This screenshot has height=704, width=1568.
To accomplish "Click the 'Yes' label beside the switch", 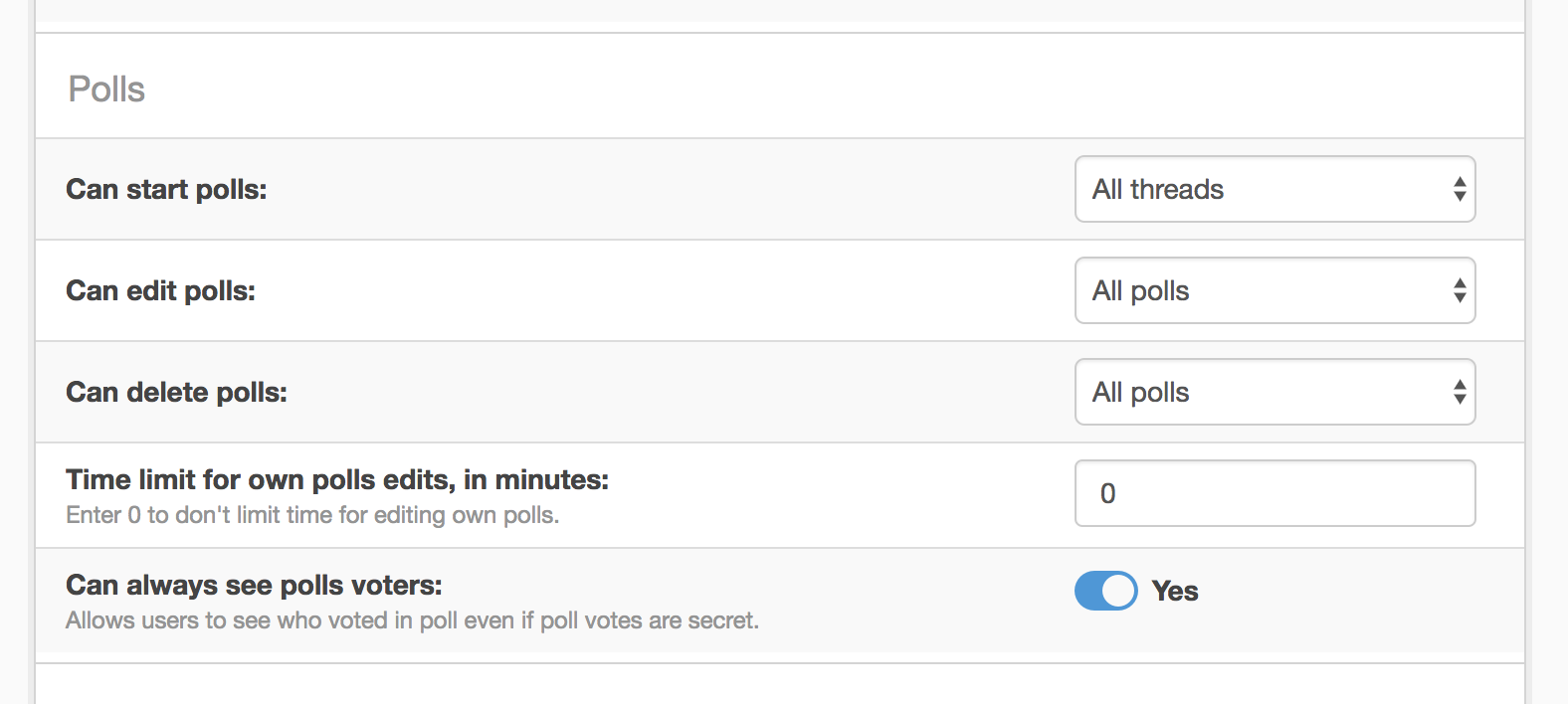I will [x=1175, y=591].
